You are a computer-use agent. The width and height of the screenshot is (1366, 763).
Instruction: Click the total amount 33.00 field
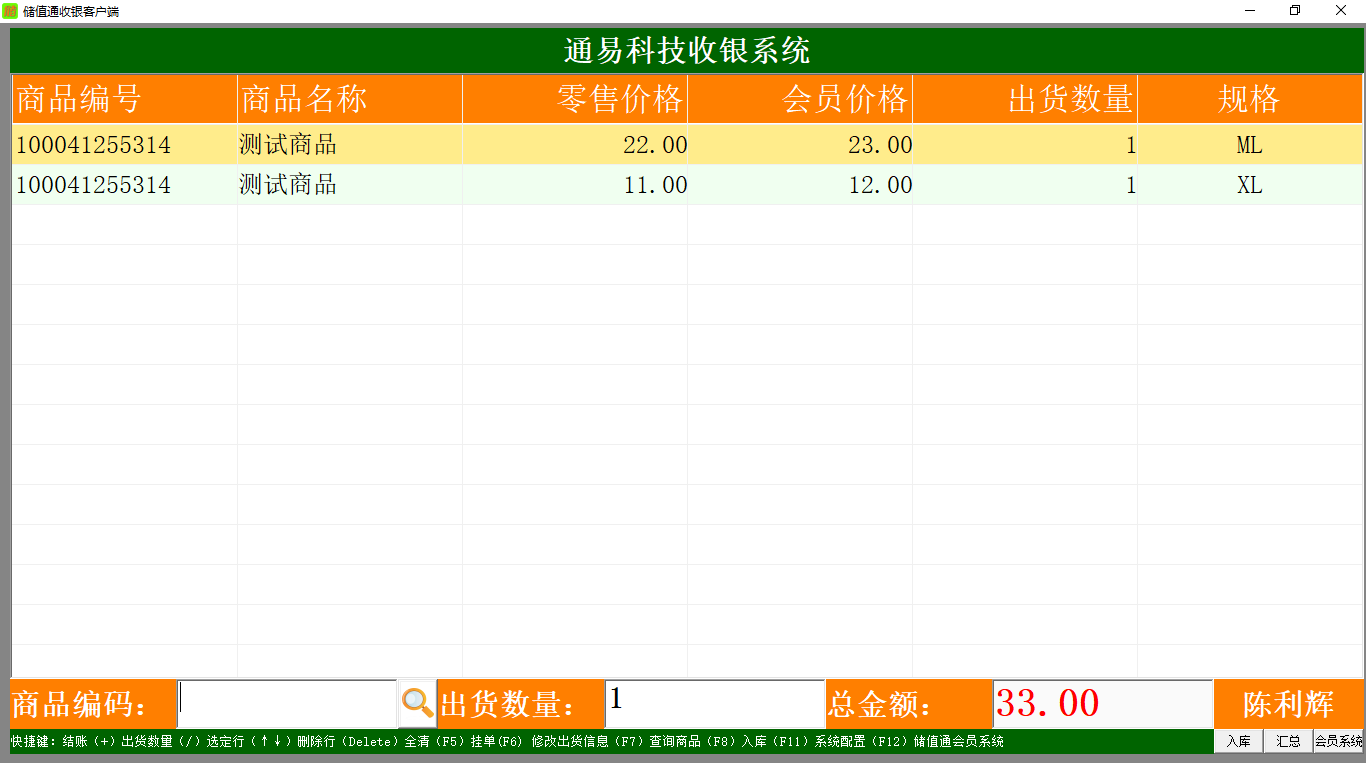[x=1102, y=704]
